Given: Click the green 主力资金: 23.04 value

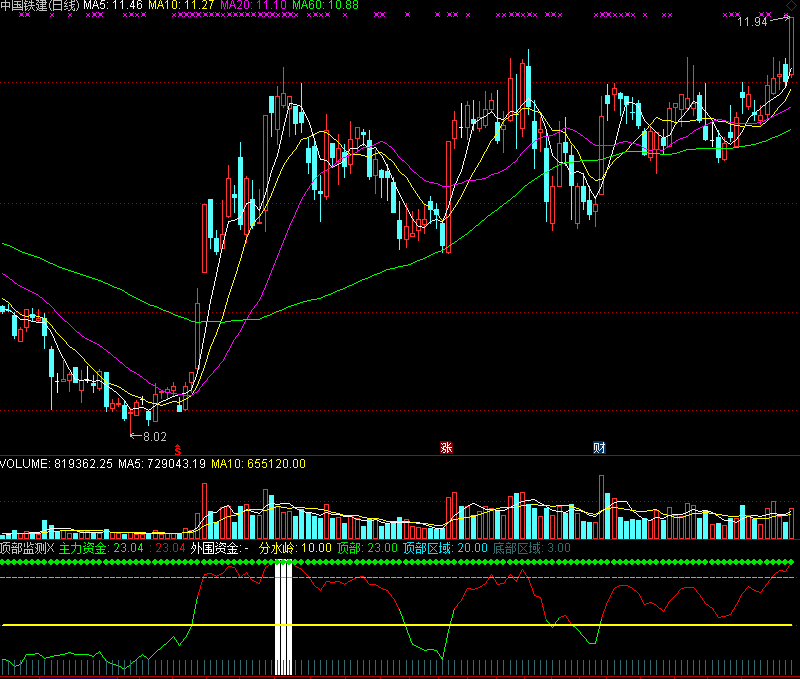Looking at the screenshot, I should pyautogui.click(x=101, y=548).
